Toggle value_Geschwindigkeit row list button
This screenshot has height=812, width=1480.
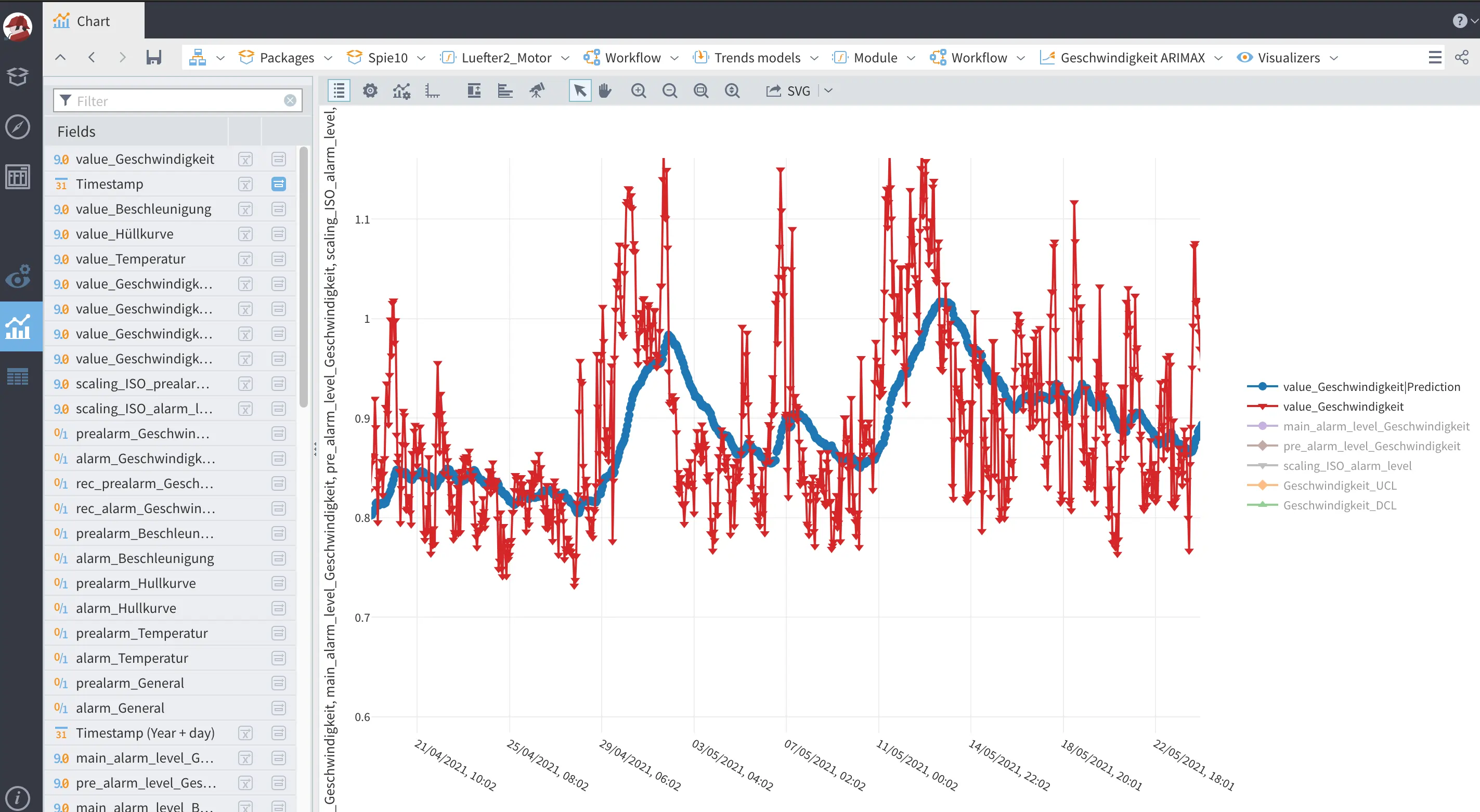click(279, 159)
